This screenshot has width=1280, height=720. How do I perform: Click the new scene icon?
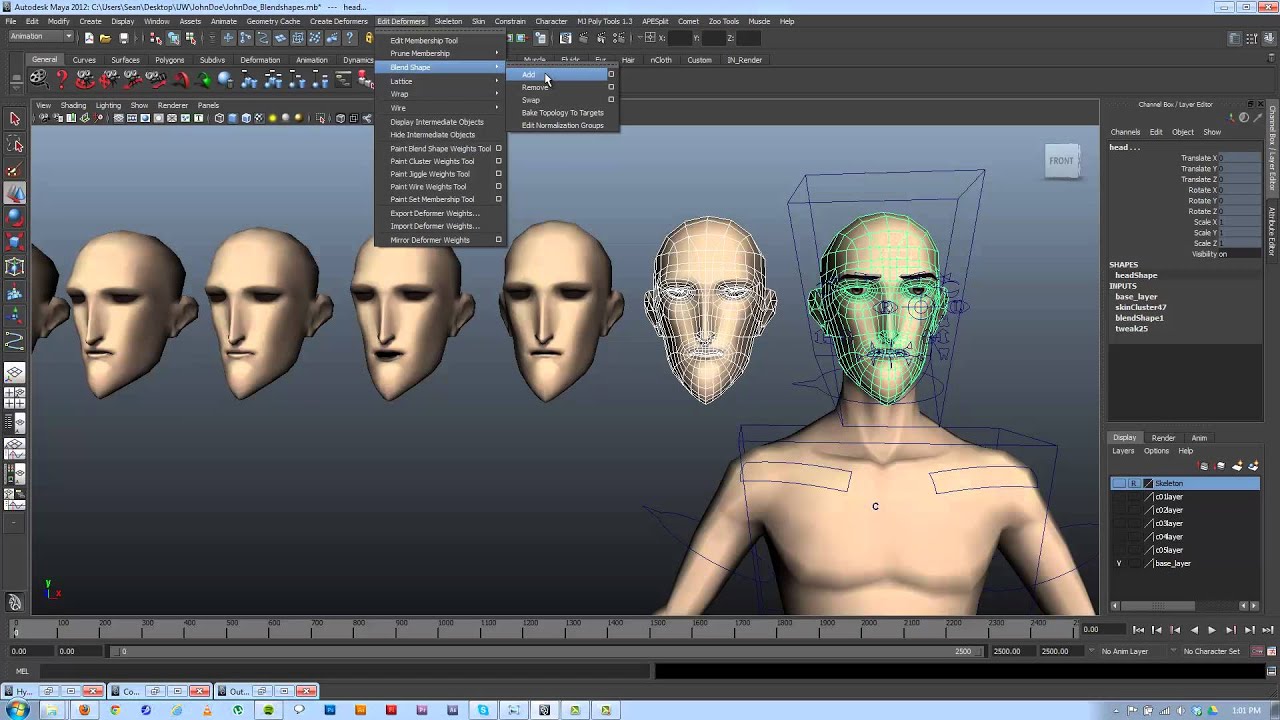(x=89, y=38)
